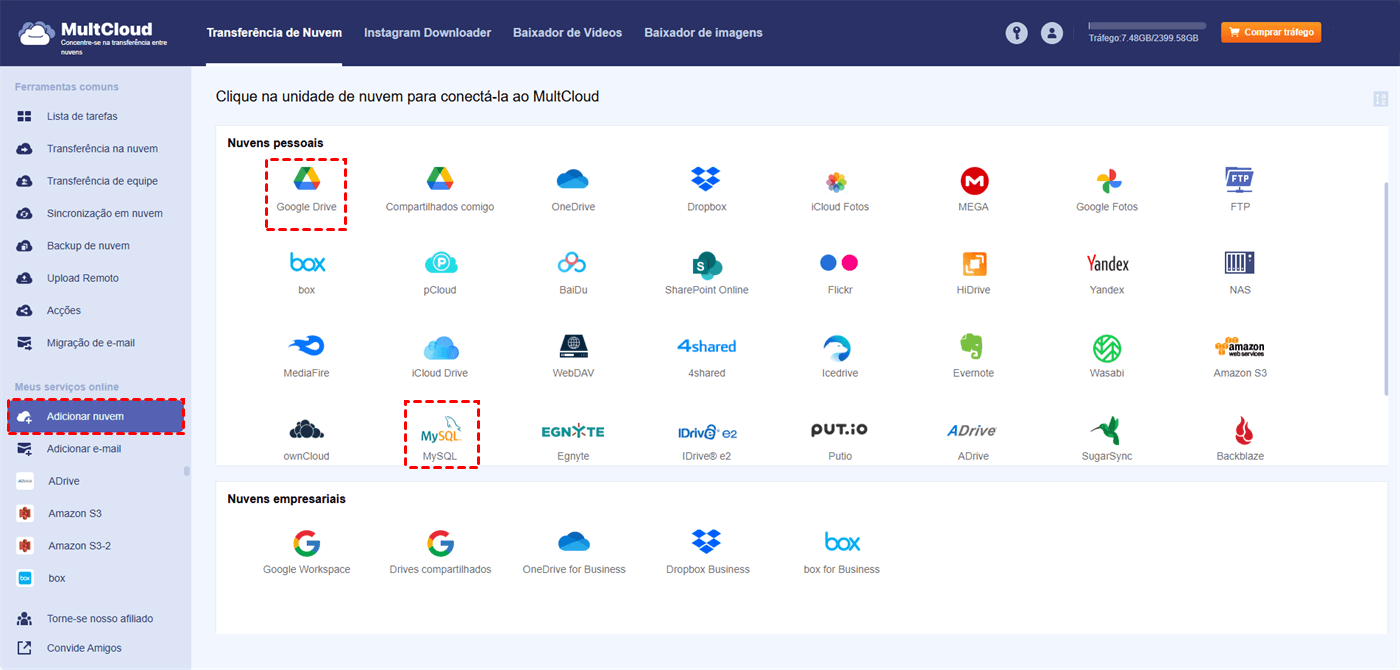Add the Amazon S3 cloud icon

(1240, 347)
